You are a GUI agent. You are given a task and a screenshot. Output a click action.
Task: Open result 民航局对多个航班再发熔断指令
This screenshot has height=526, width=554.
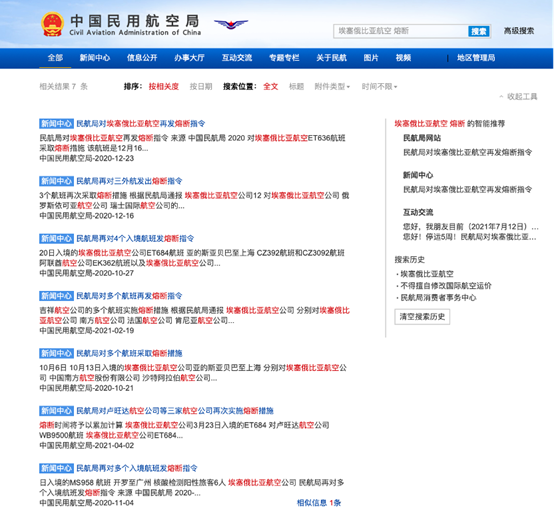pyautogui.click(x=129, y=296)
